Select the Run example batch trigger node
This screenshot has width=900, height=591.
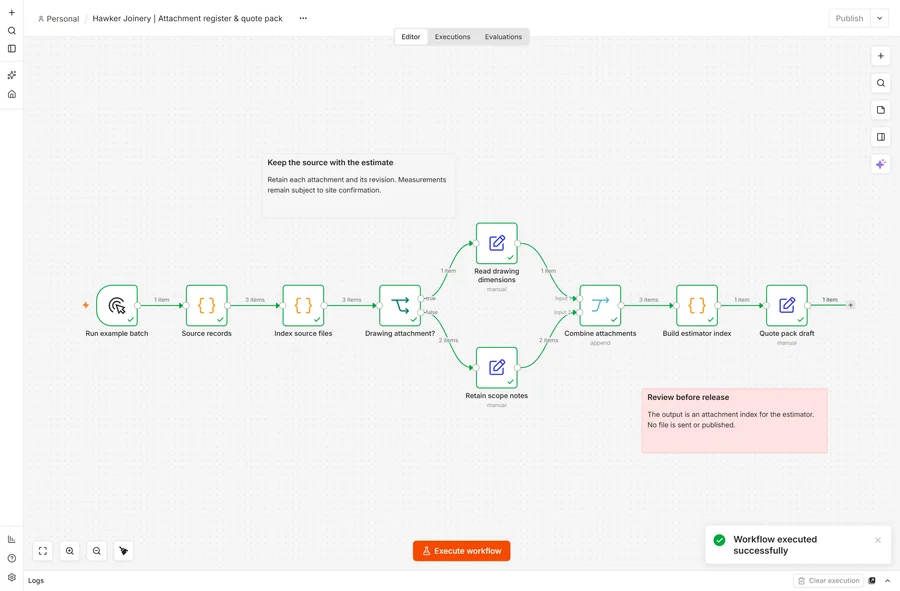[117, 305]
